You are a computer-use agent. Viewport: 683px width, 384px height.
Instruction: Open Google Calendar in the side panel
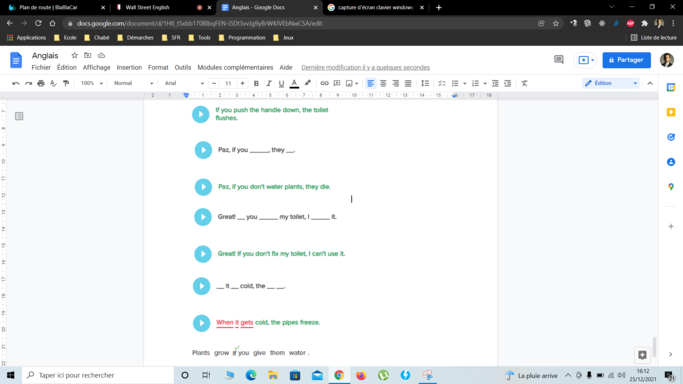click(671, 88)
